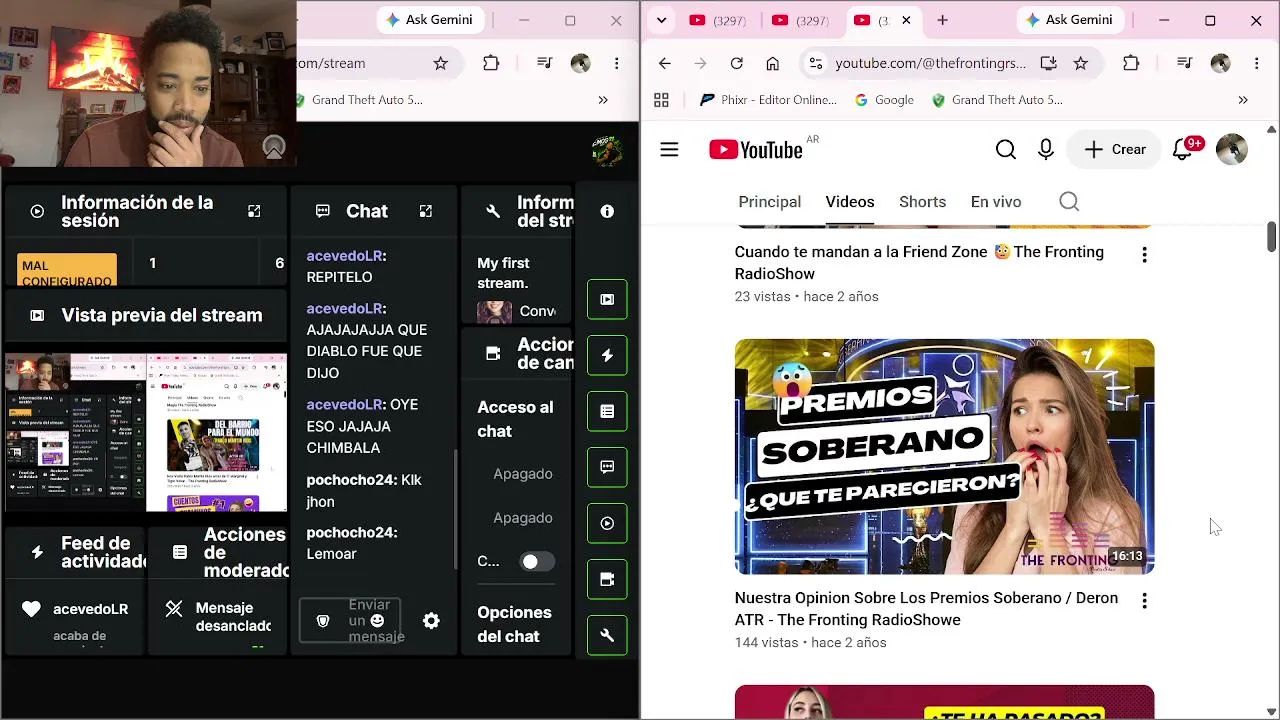This screenshot has width=1280, height=720.
Task: Open options menu for Premios Soberano video
Action: click(1145, 601)
